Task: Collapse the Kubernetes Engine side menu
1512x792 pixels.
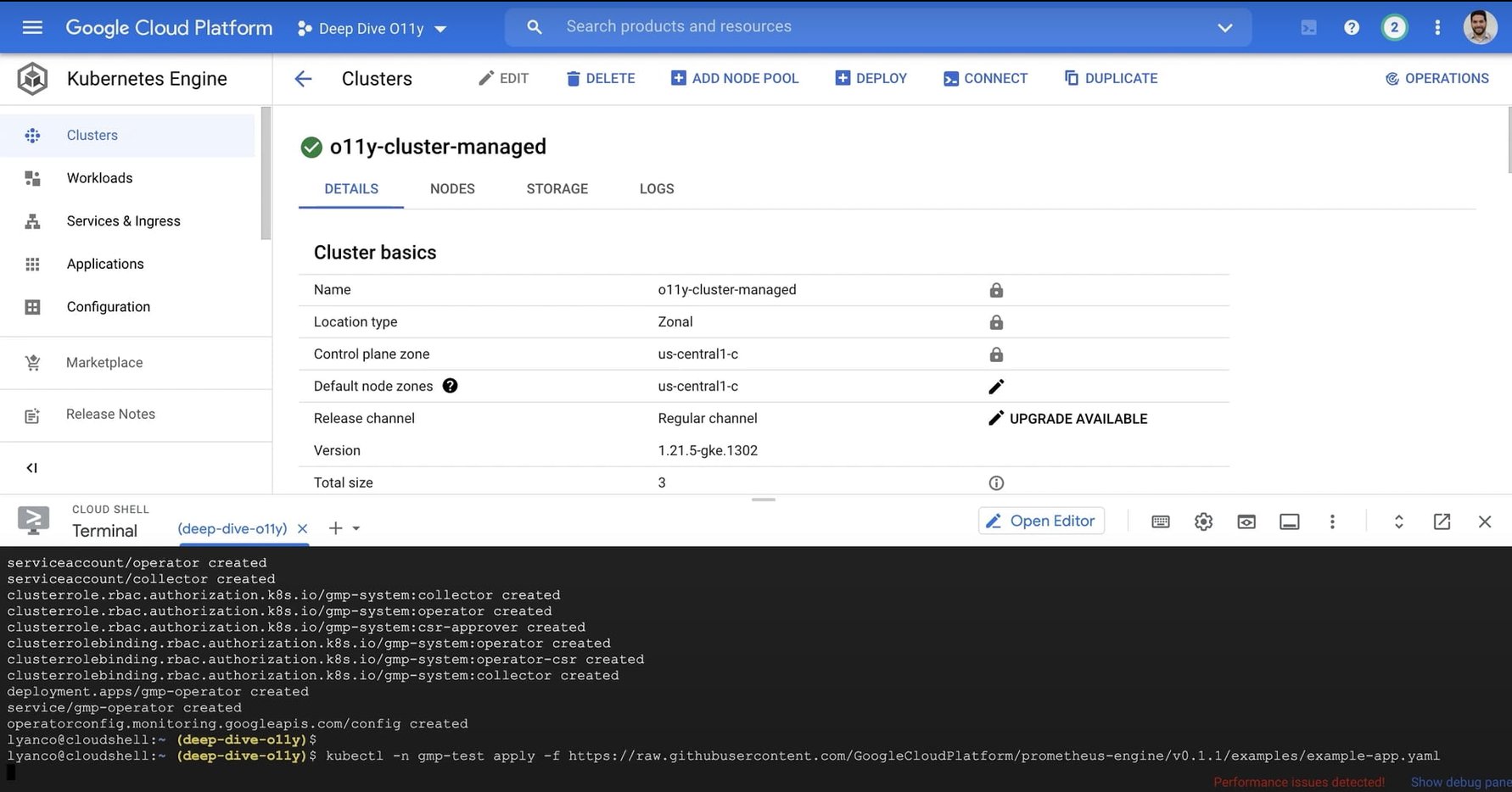Action: pos(32,468)
